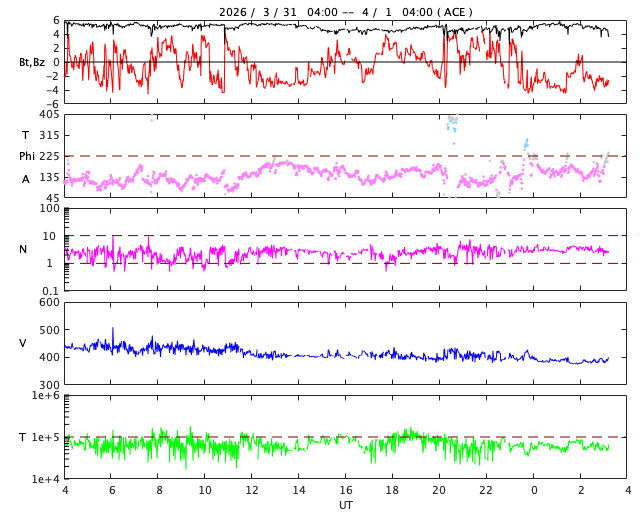Click the ACE date range plot title
Screen dimensions: 640x512
click(346, 12)
